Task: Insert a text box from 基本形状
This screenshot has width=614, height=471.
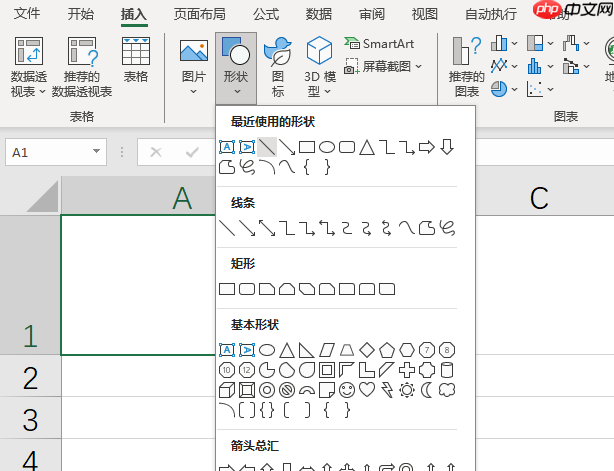Action: tap(227, 350)
